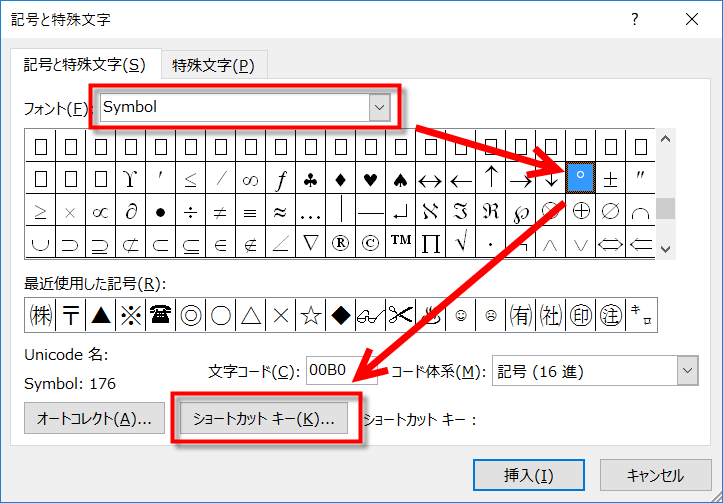The image size is (723, 503).
Task: Choose the telephone symbol in recent symbols
Action: tap(160, 316)
